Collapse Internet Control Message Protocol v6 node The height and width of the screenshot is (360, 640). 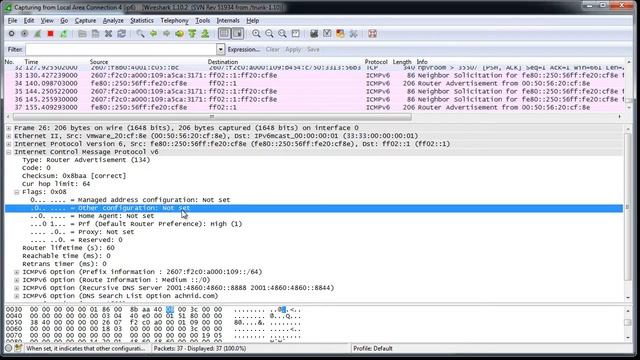click(9, 152)
